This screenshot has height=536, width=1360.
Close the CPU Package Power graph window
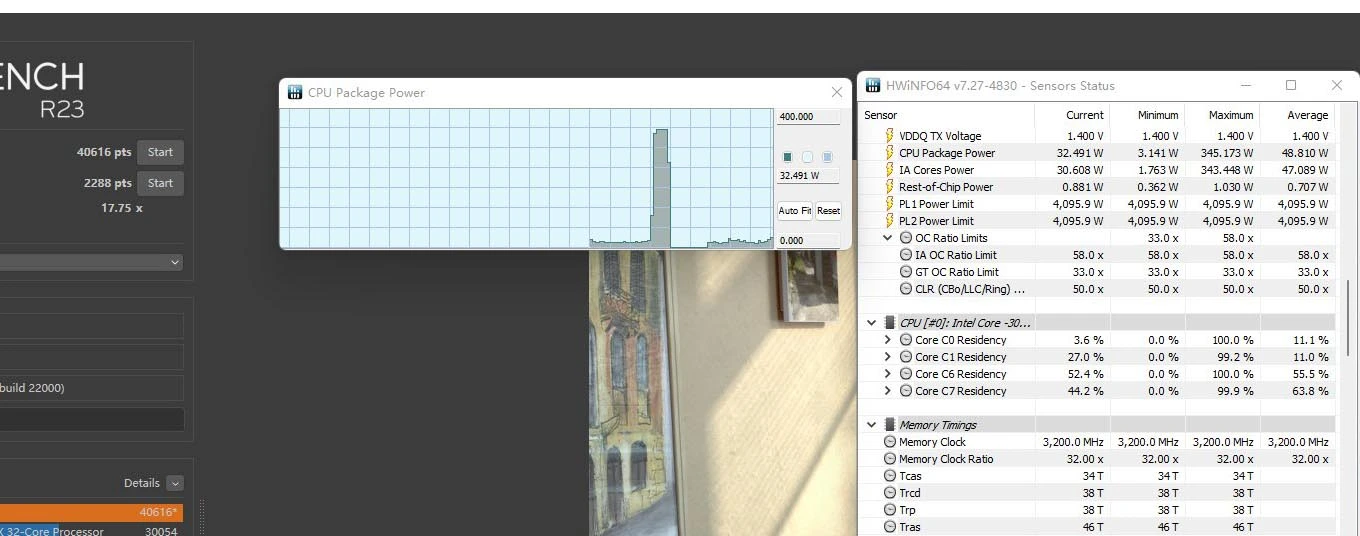[x=837, y=92]
